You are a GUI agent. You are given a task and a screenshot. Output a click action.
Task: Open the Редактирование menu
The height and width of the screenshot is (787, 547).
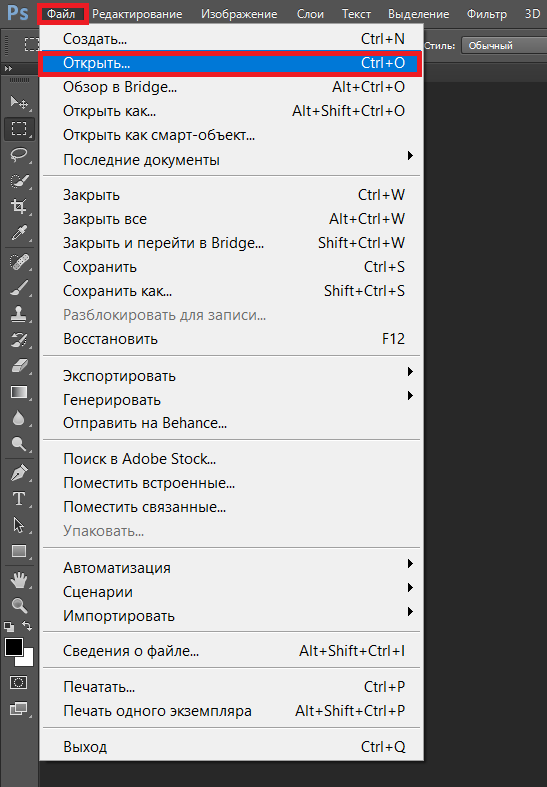(x=137, y=14)
